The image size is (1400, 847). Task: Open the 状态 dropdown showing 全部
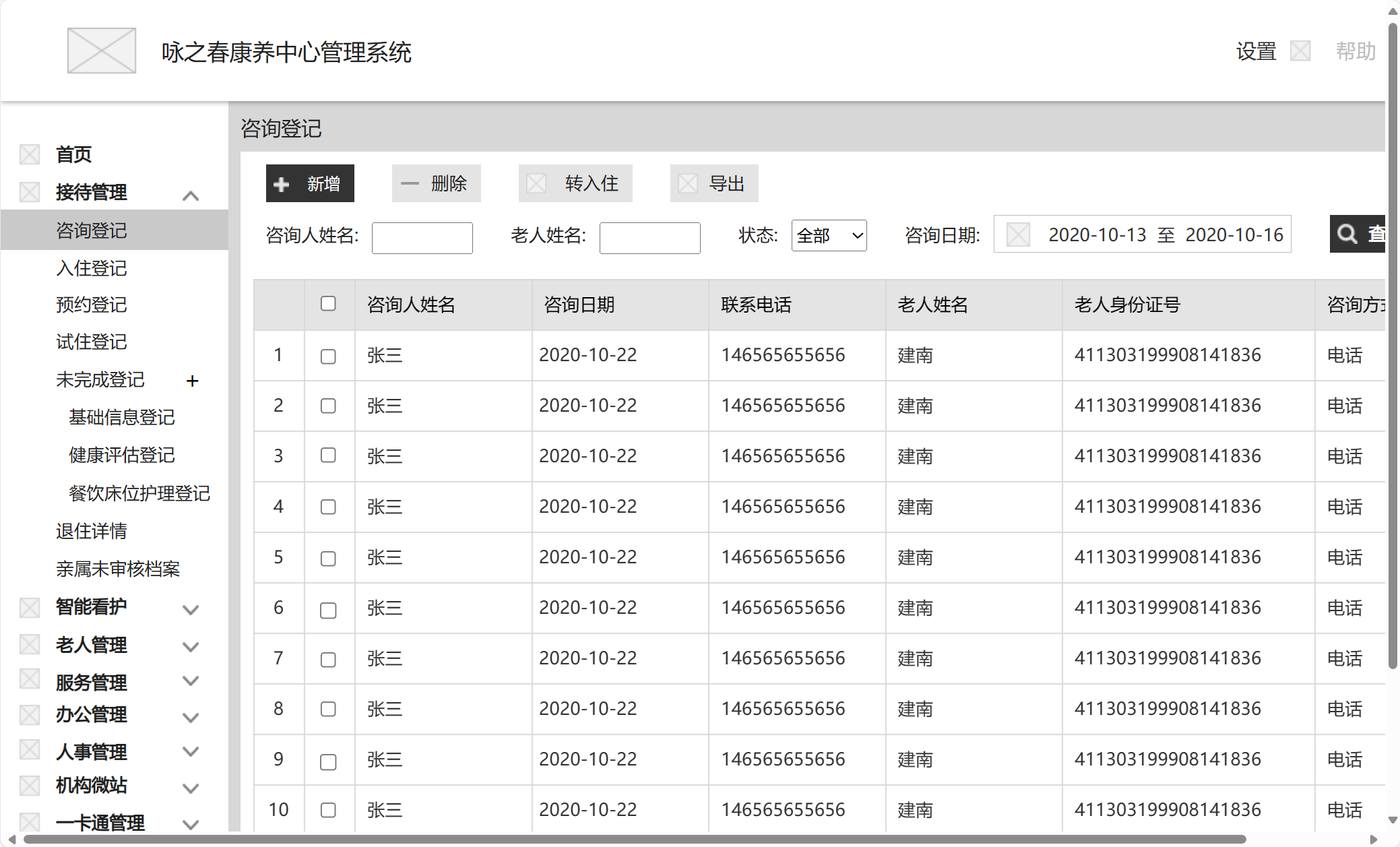coord(829,236)
